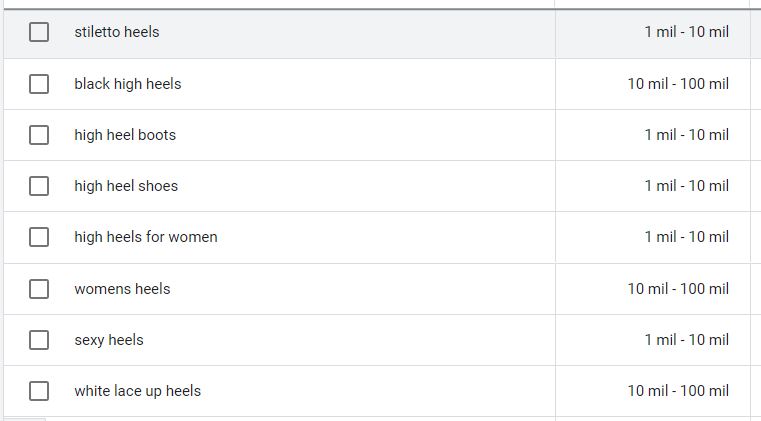The image size is (761, 421).
Task: Click the search volume range for stiletto heels
Action: (x=686, y=32)
